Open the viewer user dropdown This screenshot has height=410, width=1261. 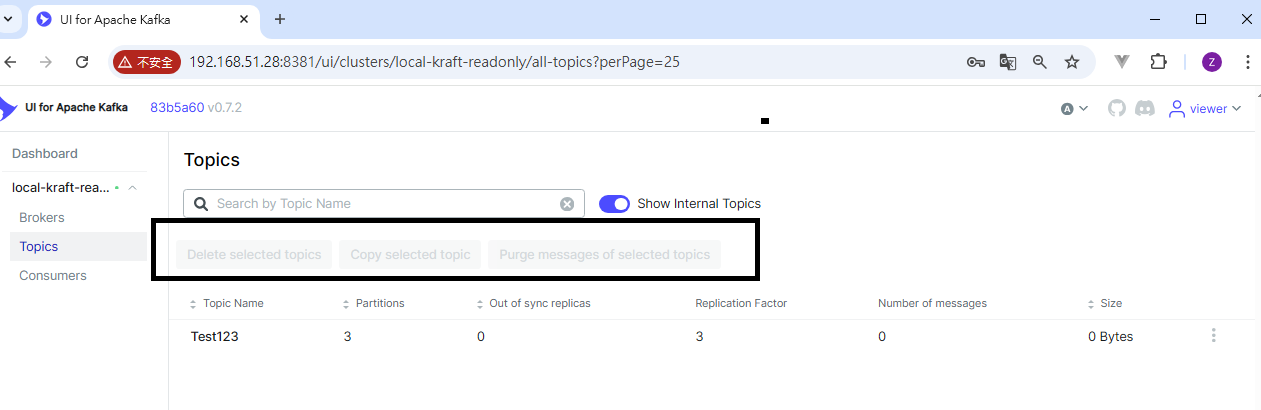[1205, 108]
